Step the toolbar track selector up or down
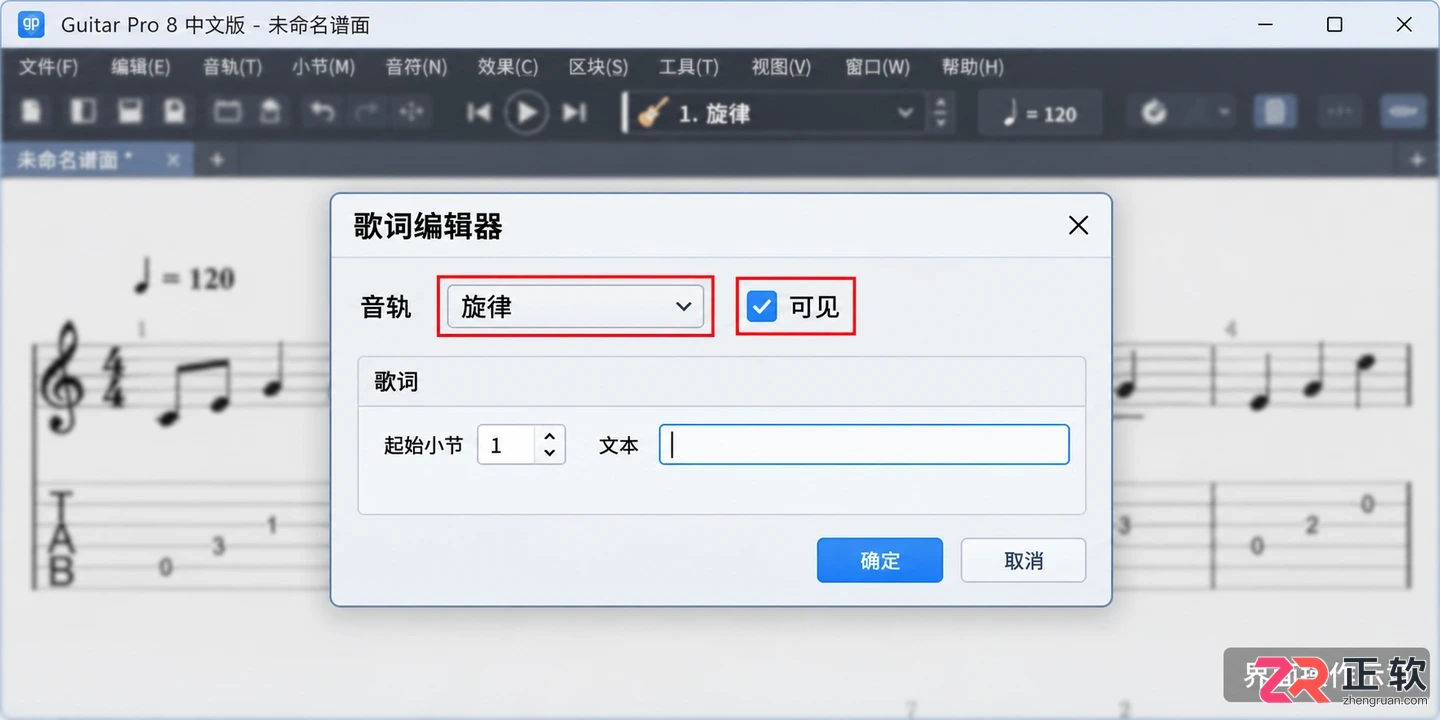The image size is (1440, 720). [x=939, y=113]
